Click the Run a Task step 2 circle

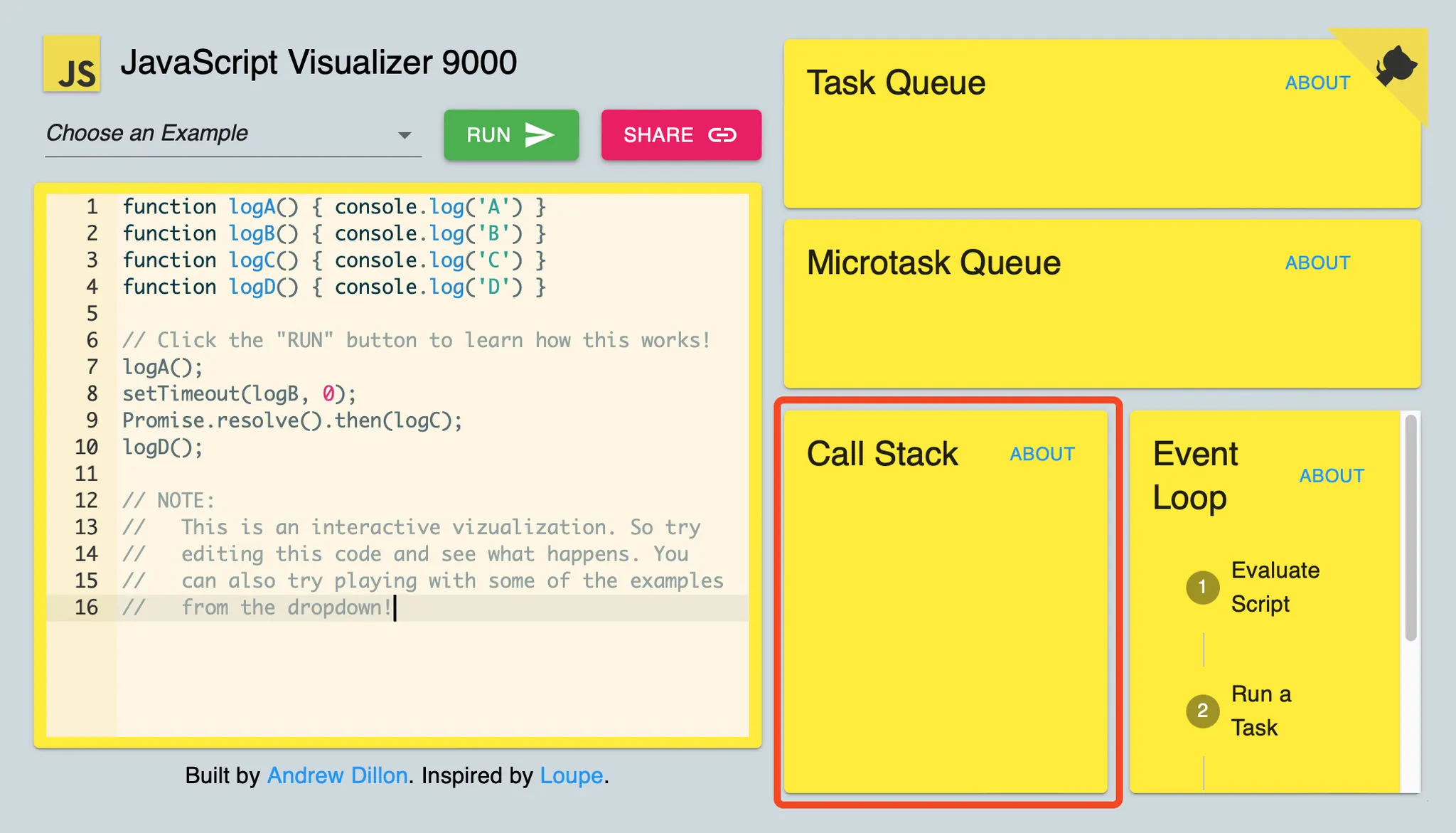1202,710
